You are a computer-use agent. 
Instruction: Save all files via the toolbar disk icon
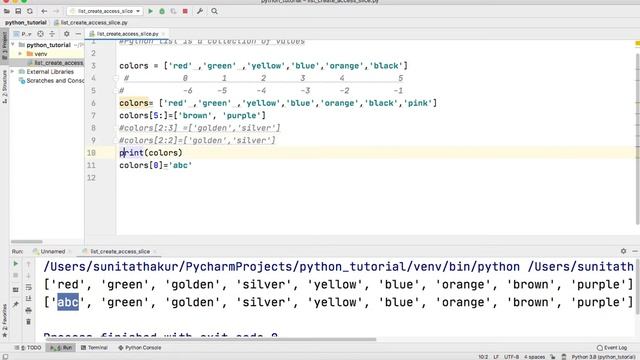[x=18, y=11]
